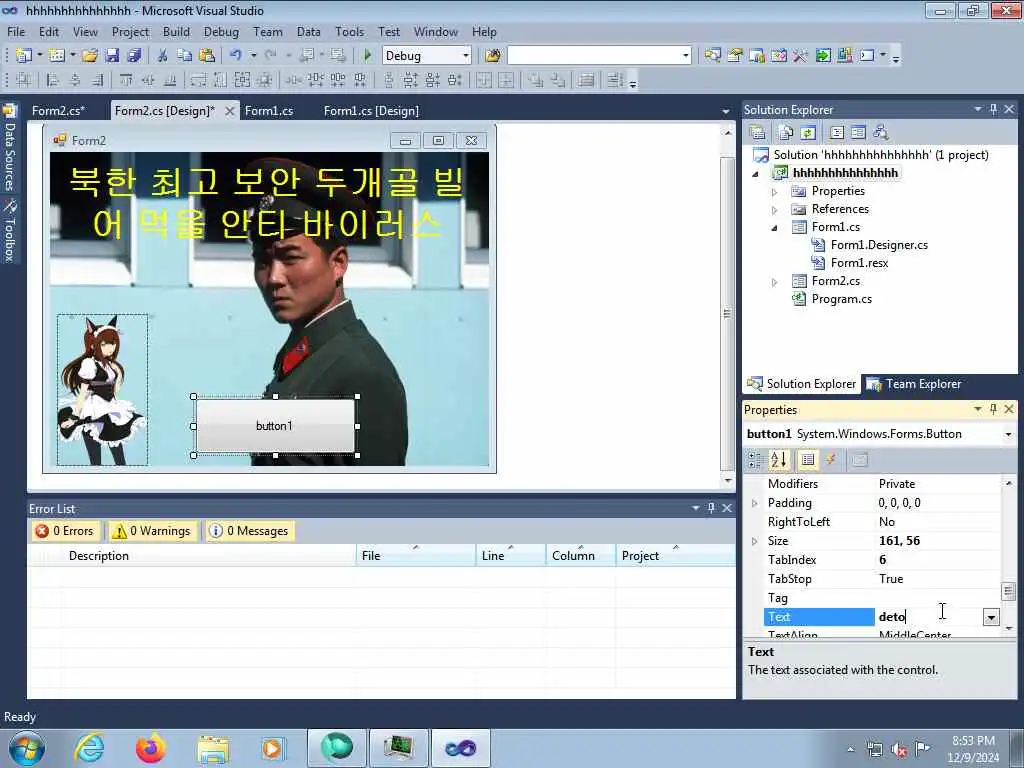1024x768 pixels.
Task: Click Align to Grid layout icon
Action: point(24,80)
